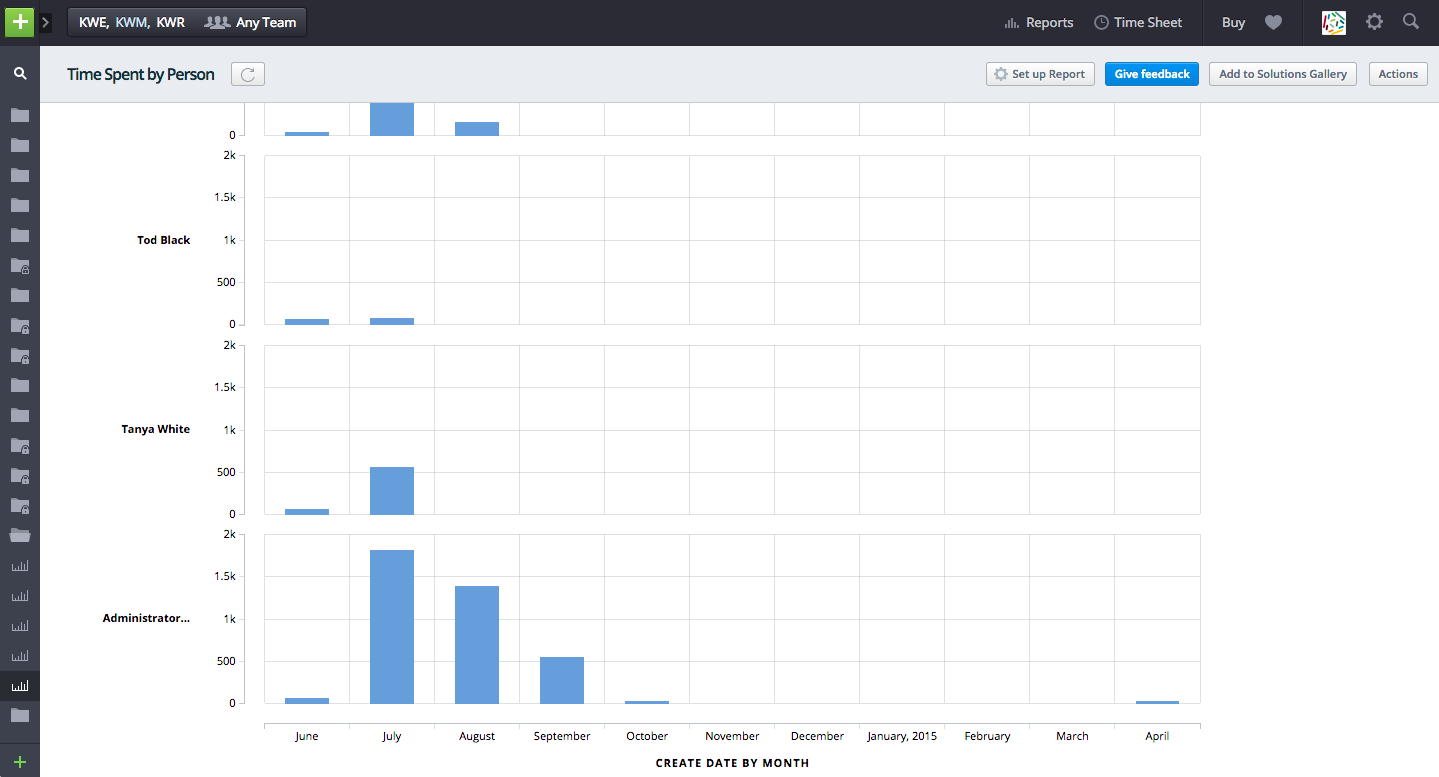Open the Actions menu
The height and width of the screenshot is (777, 1439).
tap(1397, 73)
